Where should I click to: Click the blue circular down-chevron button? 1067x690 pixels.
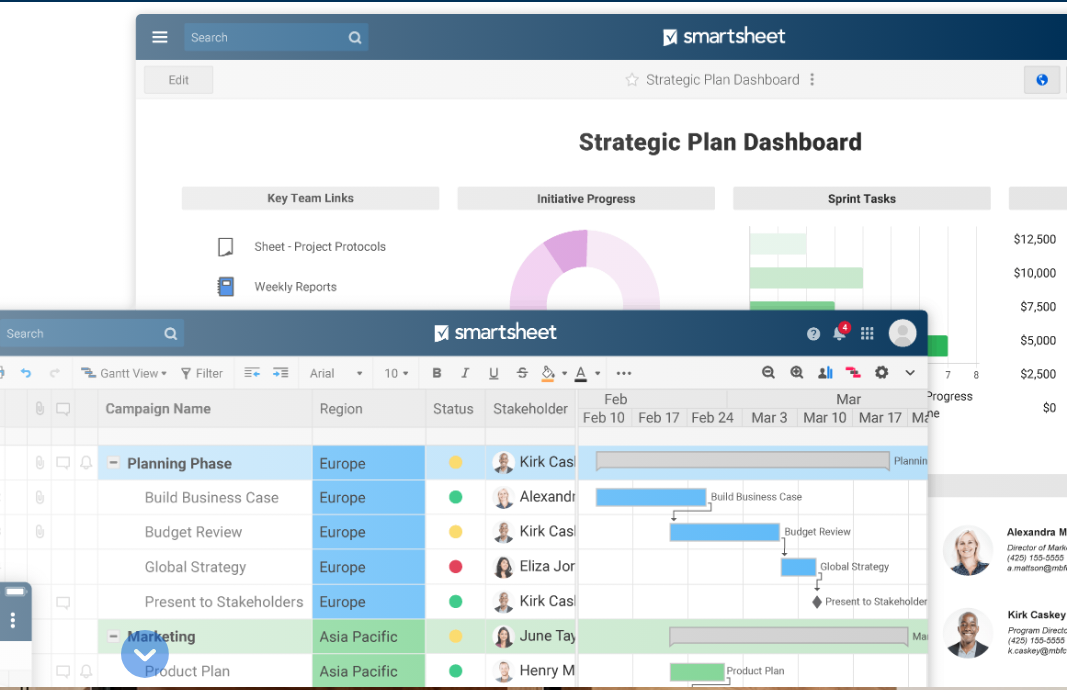point(144,654)
